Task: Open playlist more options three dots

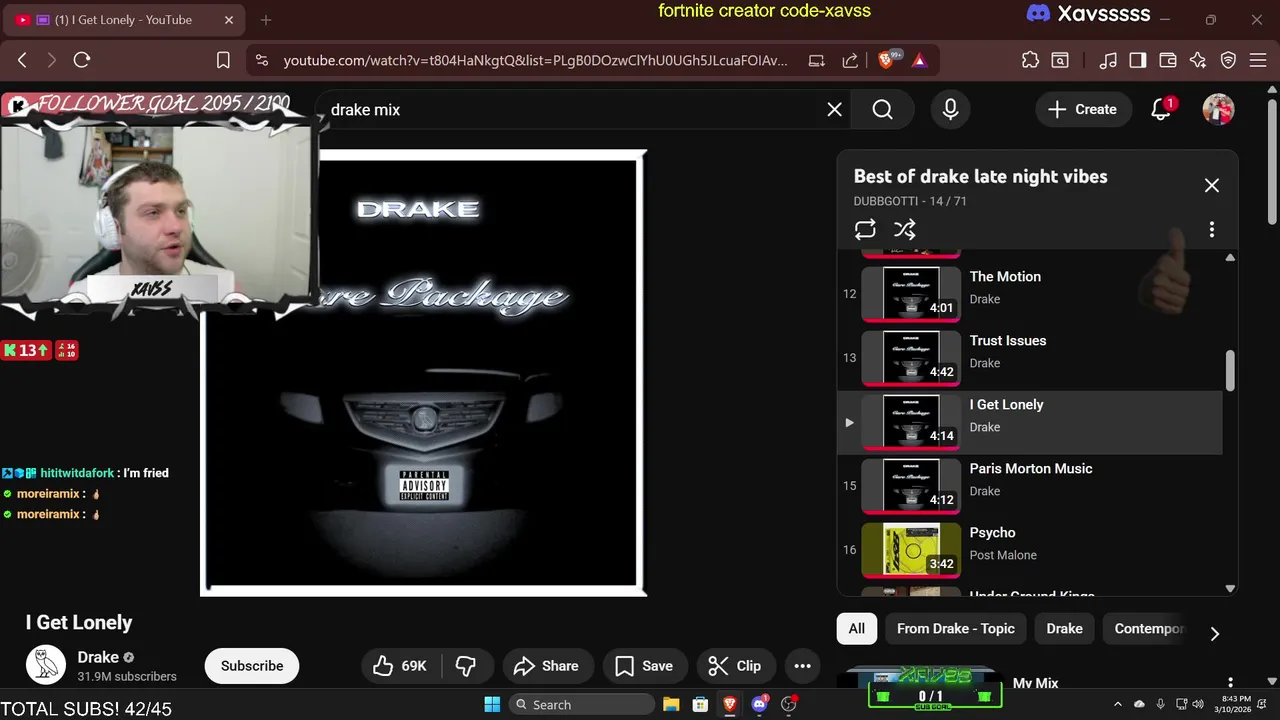Action: 1211,229
